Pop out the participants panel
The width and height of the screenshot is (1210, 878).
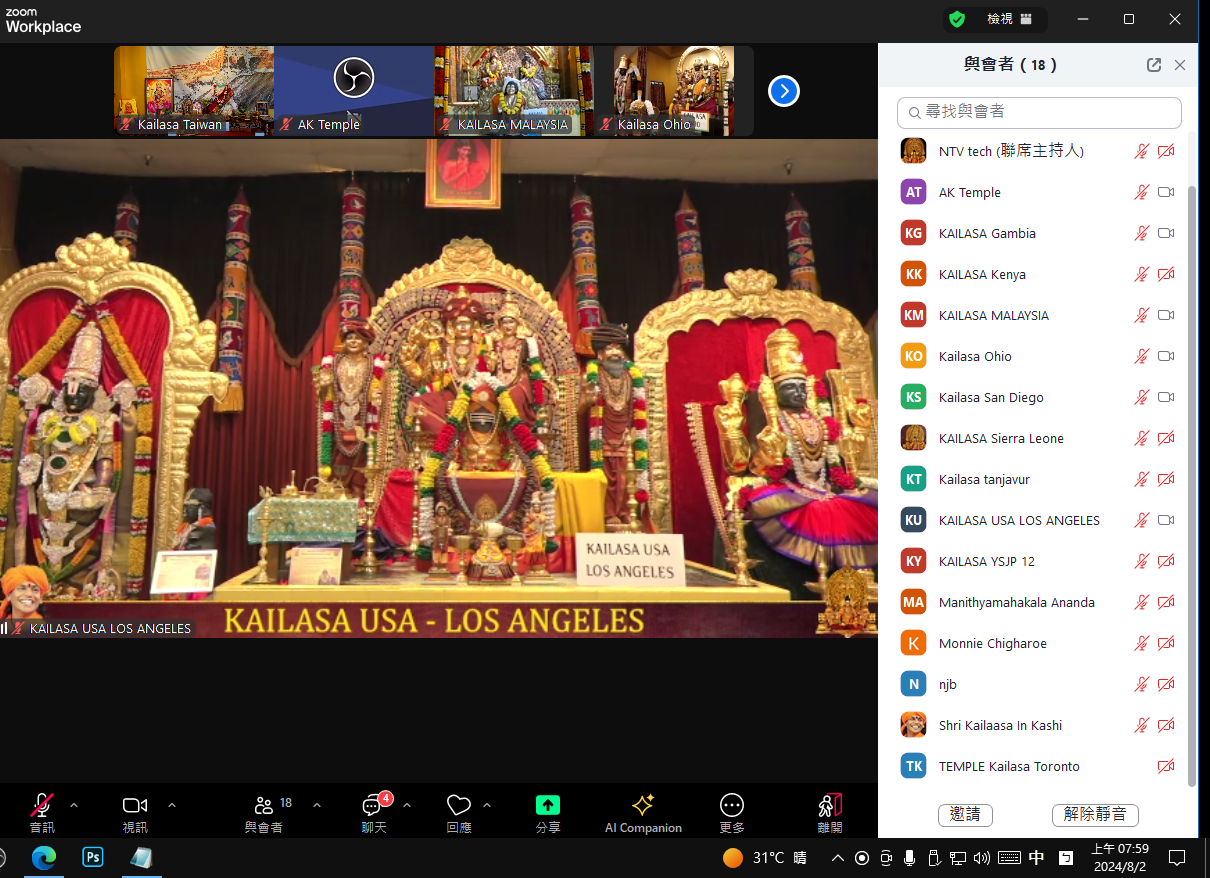(1153, 65)
